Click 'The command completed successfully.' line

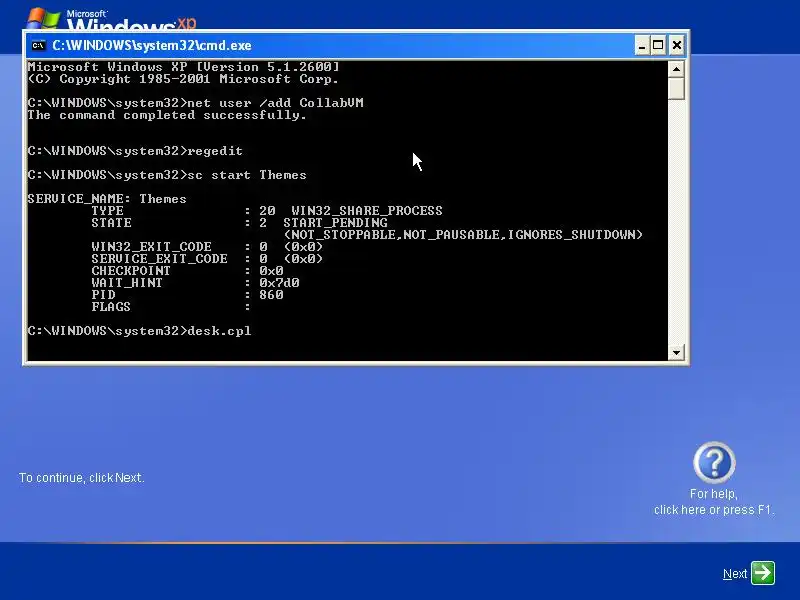[x=167, y=115]
